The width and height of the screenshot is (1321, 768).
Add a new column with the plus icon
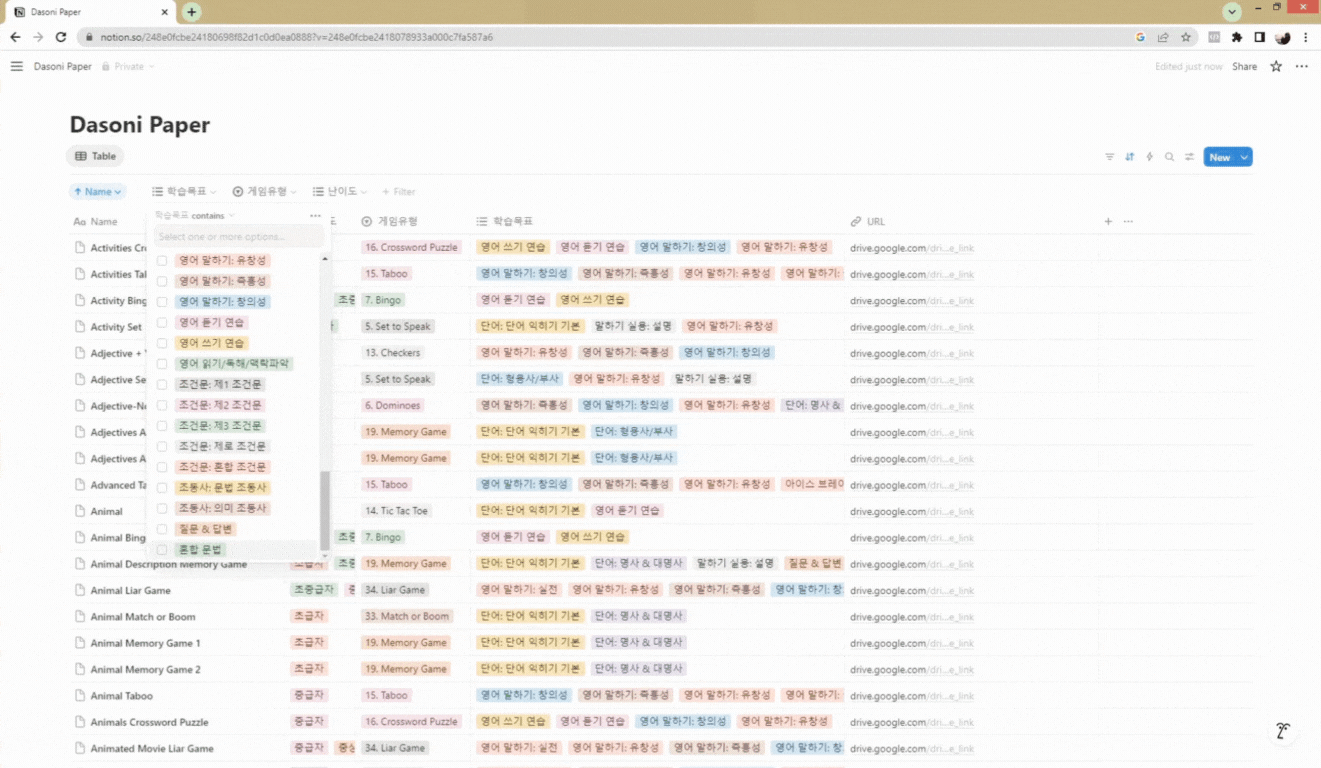[1108, 221]
